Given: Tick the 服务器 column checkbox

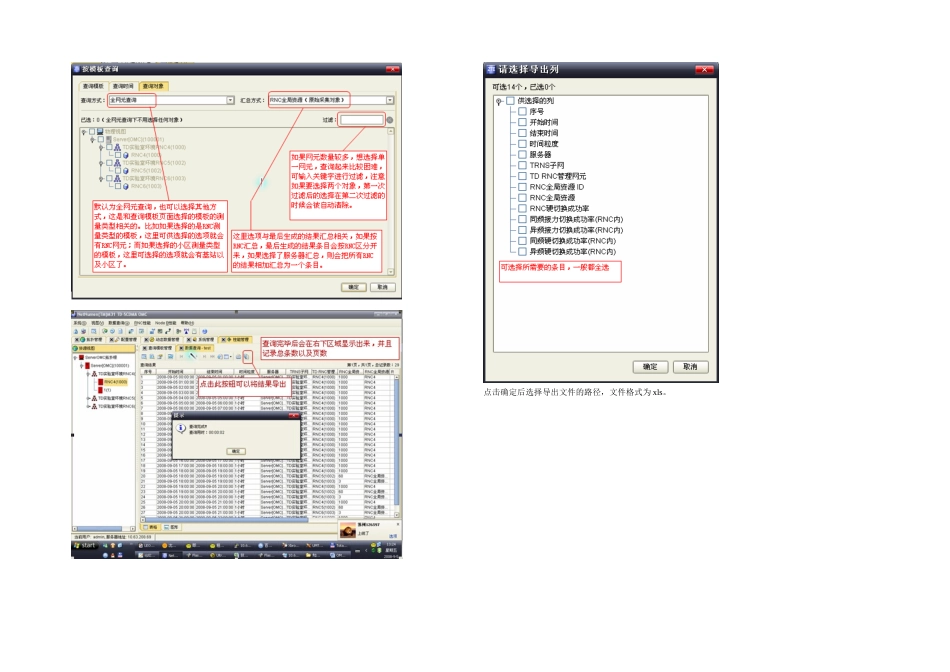Looking at the screenshot, I should click(522, 155).
